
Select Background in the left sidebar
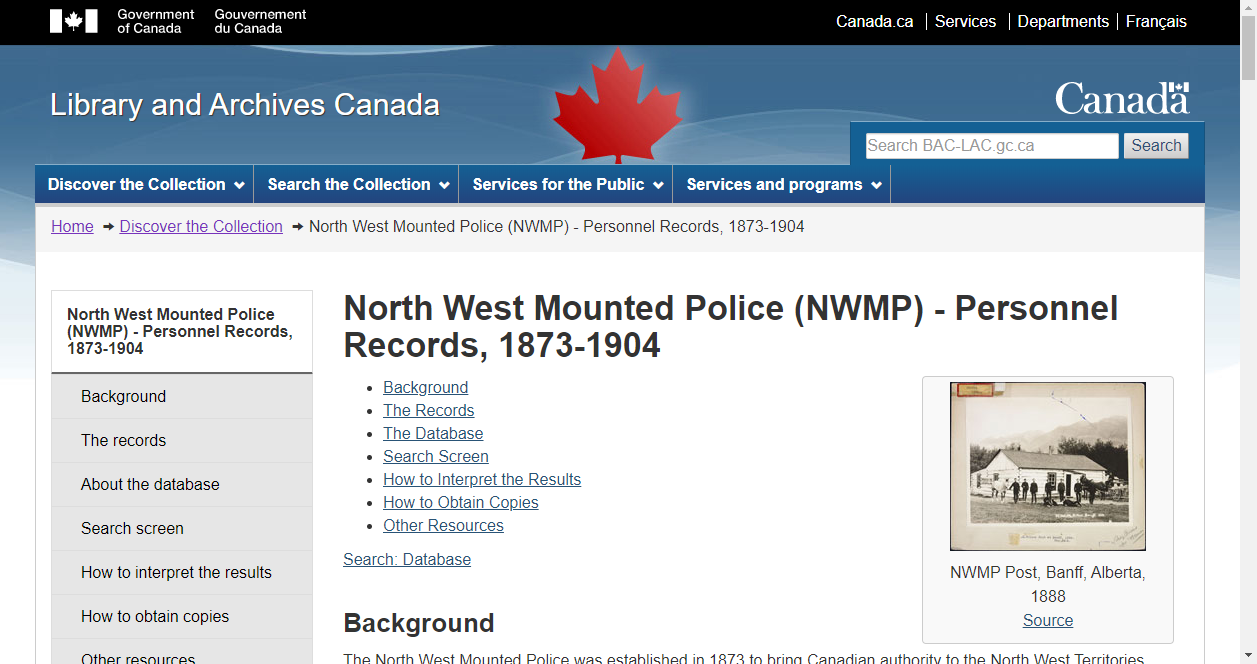(123, 396)
